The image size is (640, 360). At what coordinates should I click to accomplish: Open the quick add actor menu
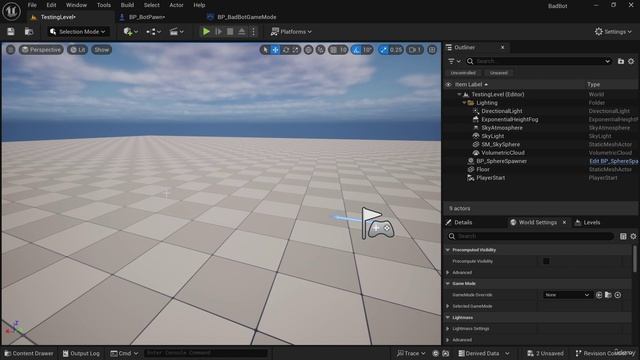[x=131, y=31]
